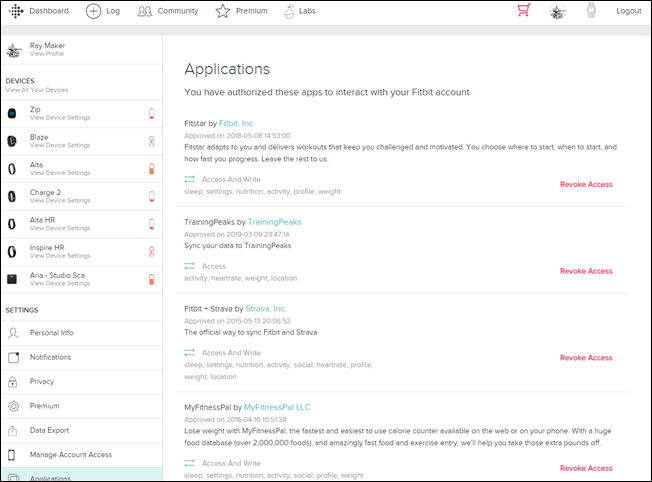Click the Aria scale device icon

(x=12, y=279)
